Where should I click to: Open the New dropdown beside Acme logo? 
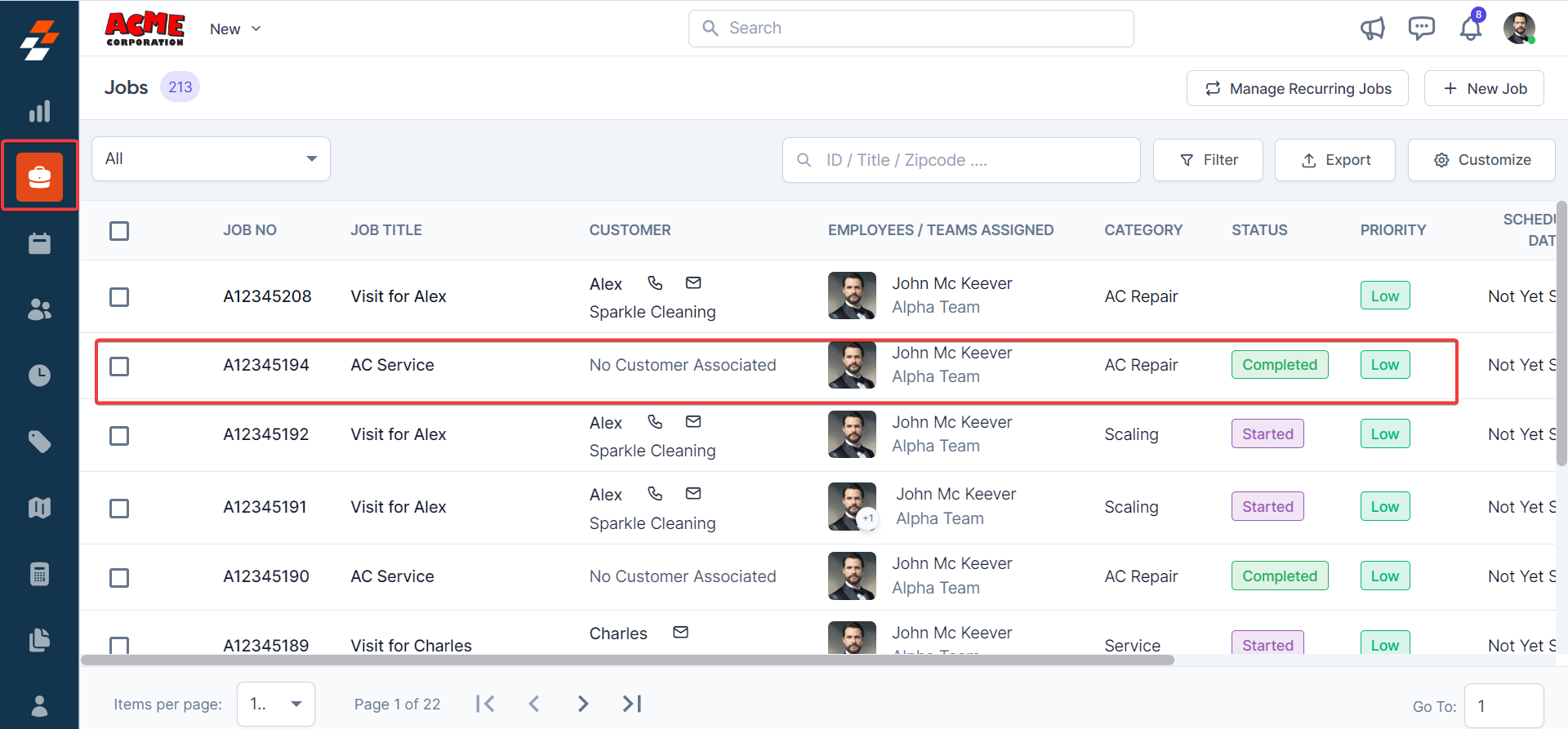coord(235,29)
